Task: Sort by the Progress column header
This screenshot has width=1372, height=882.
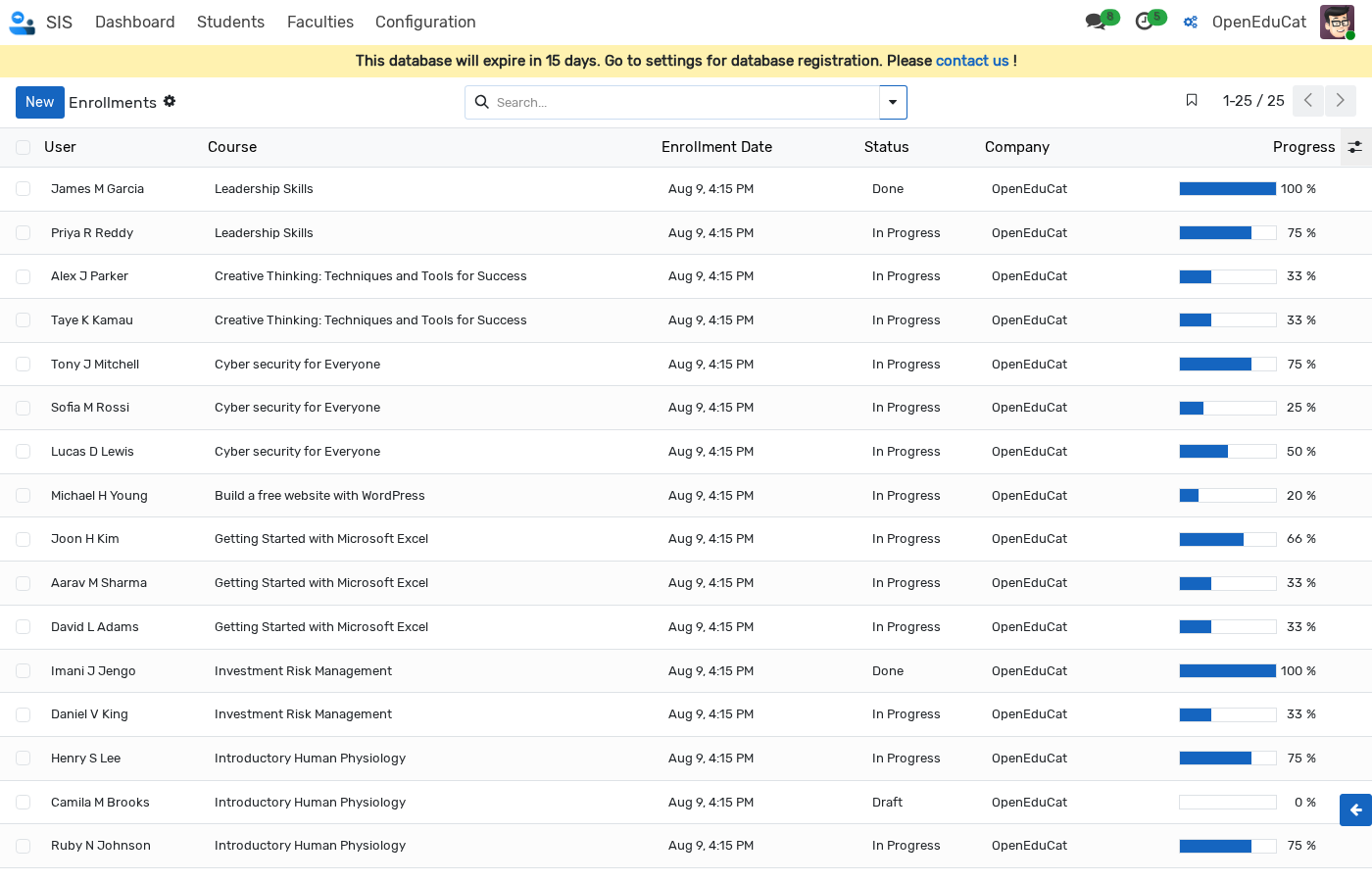Action: 1303,147
